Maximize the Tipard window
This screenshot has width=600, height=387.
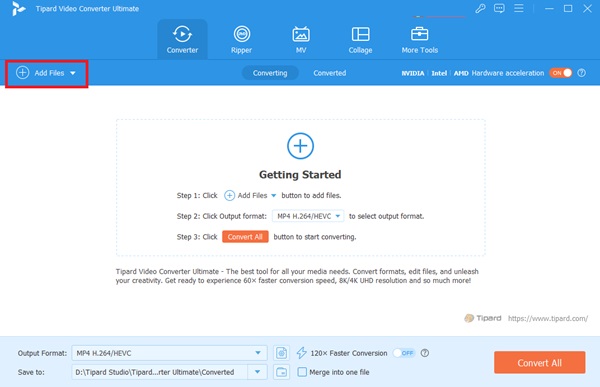568,8
